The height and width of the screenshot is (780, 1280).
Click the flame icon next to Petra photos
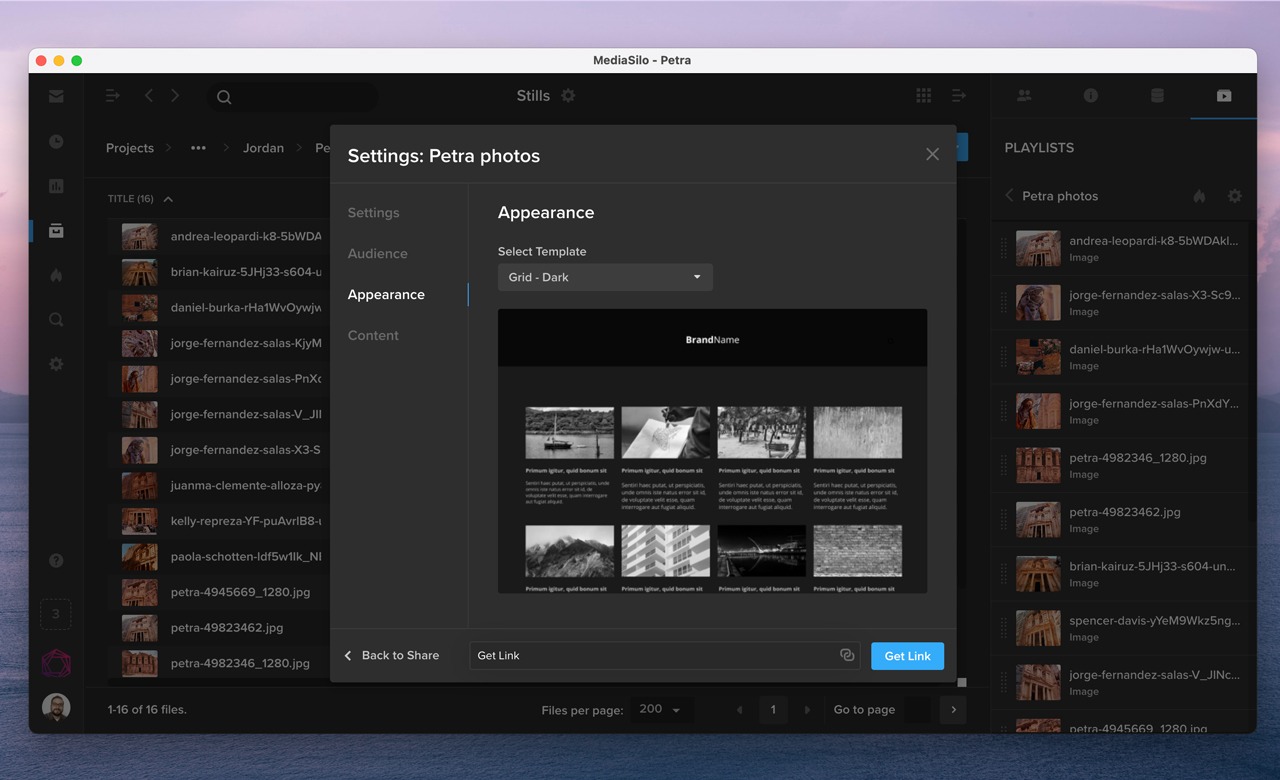pos(1198,196)
